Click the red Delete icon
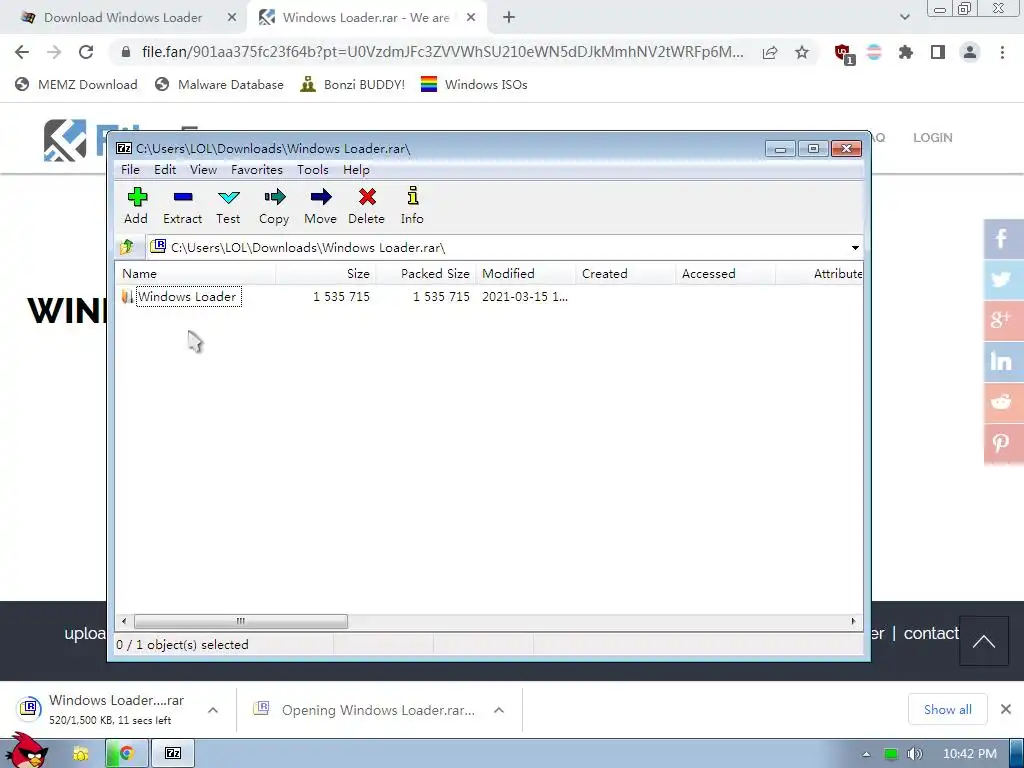This screenshot has width=1024, height=768. (366, 205)
